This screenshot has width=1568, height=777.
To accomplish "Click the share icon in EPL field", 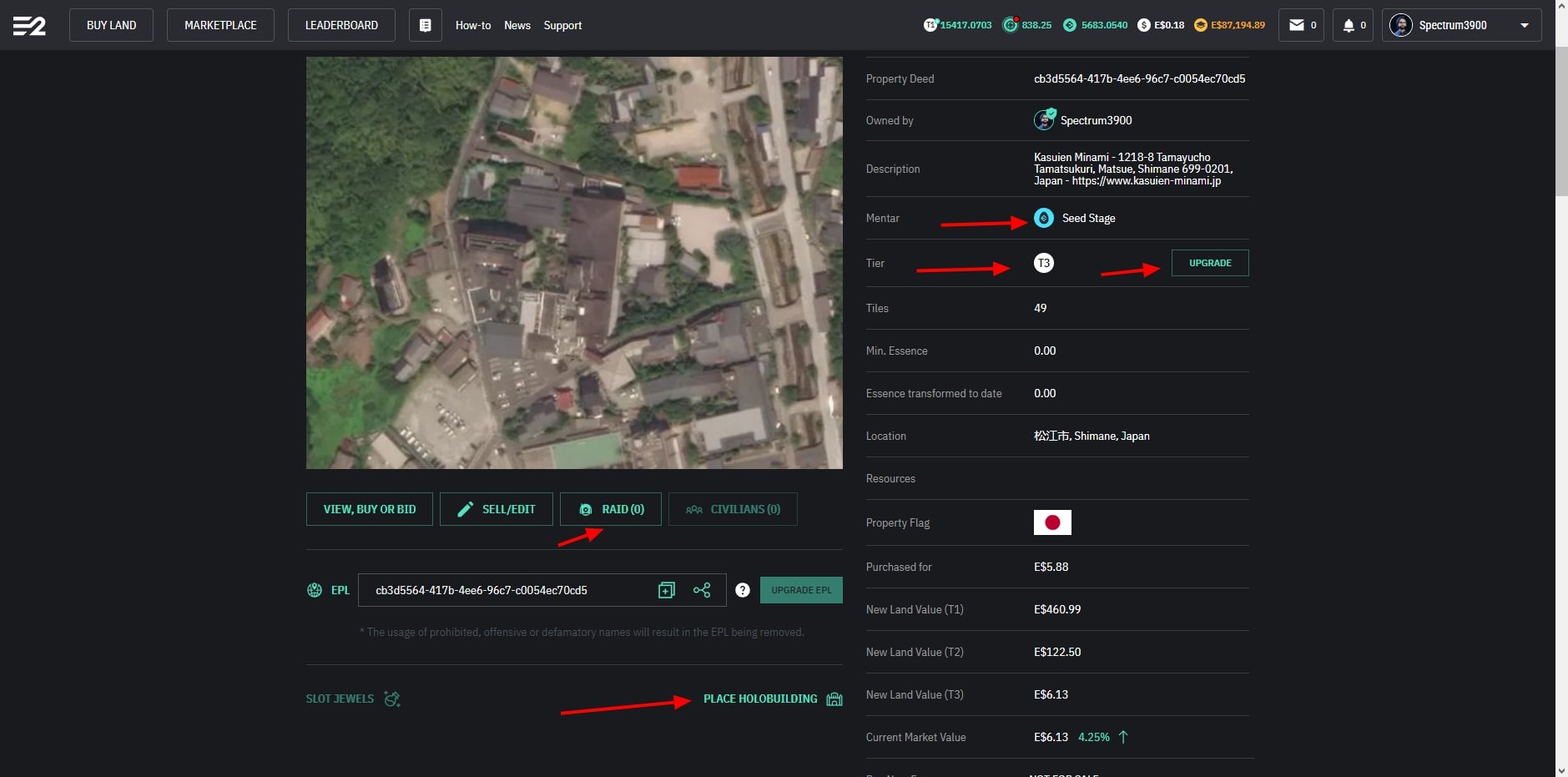I will click(702, 590).
